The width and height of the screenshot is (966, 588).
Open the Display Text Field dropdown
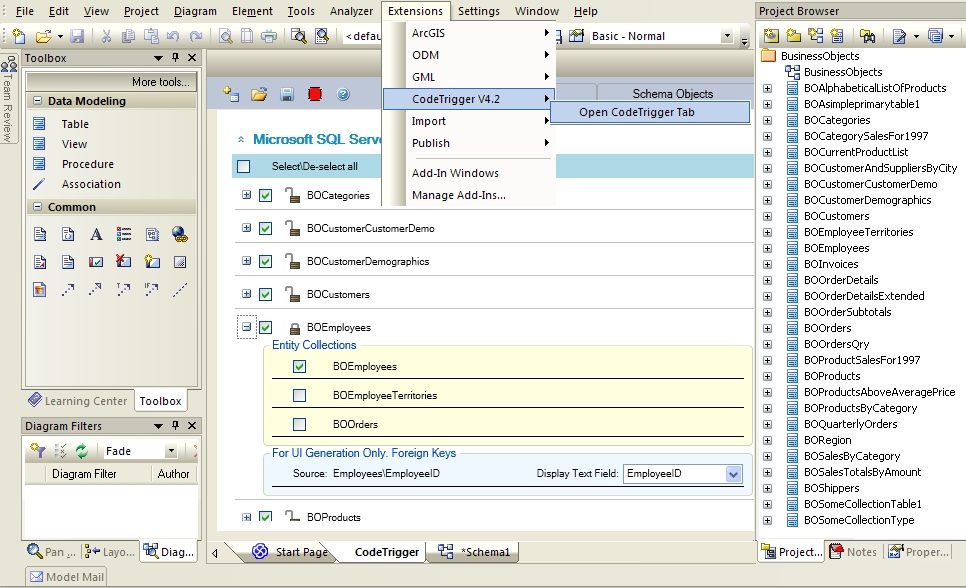pyautogui.click(x=733, y=474)
